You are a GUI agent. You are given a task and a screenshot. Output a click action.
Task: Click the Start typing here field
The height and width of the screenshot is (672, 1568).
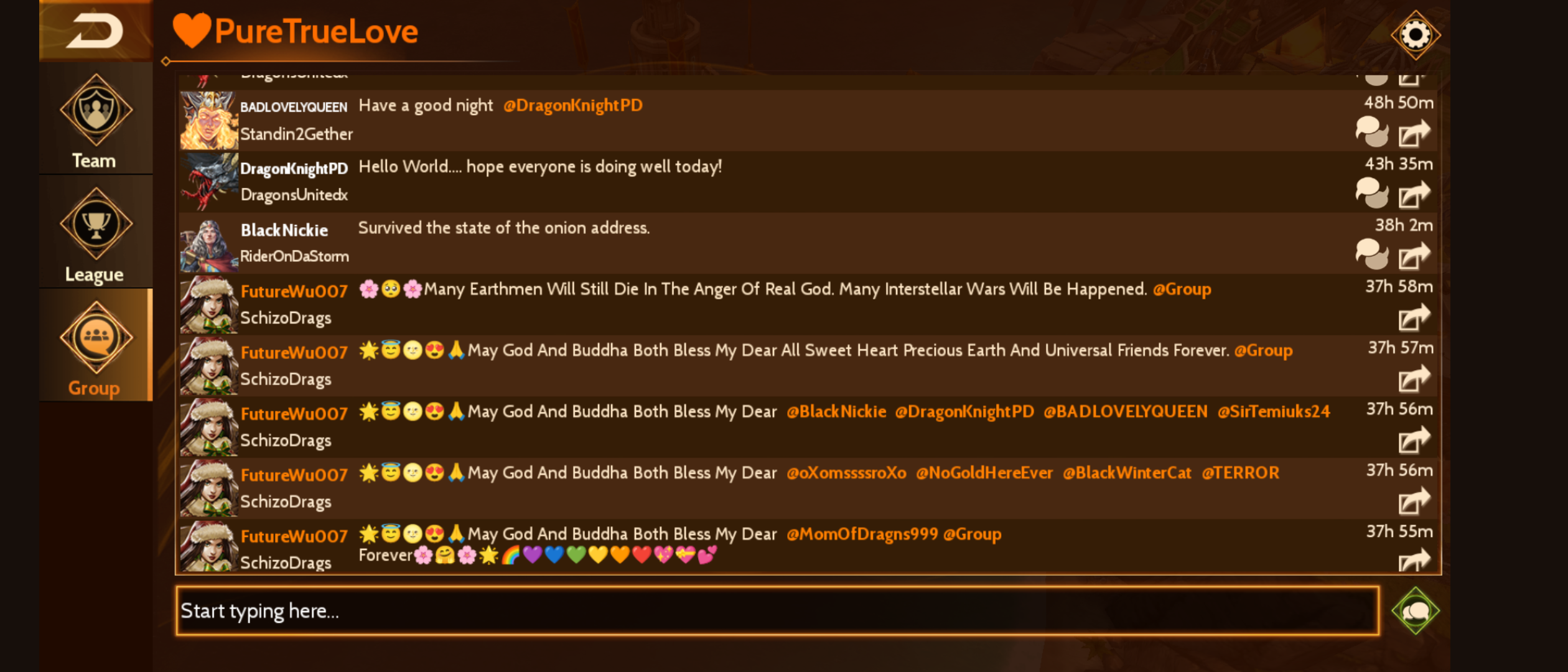click(x=777, y=610)
